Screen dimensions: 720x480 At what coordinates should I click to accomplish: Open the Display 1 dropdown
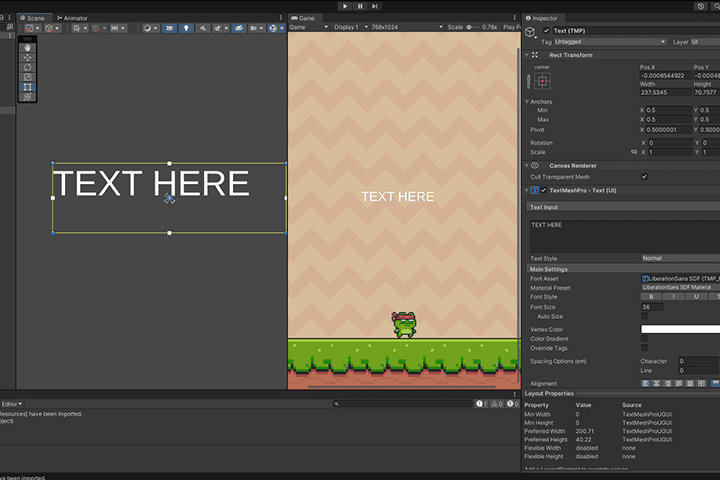(350, 27)
